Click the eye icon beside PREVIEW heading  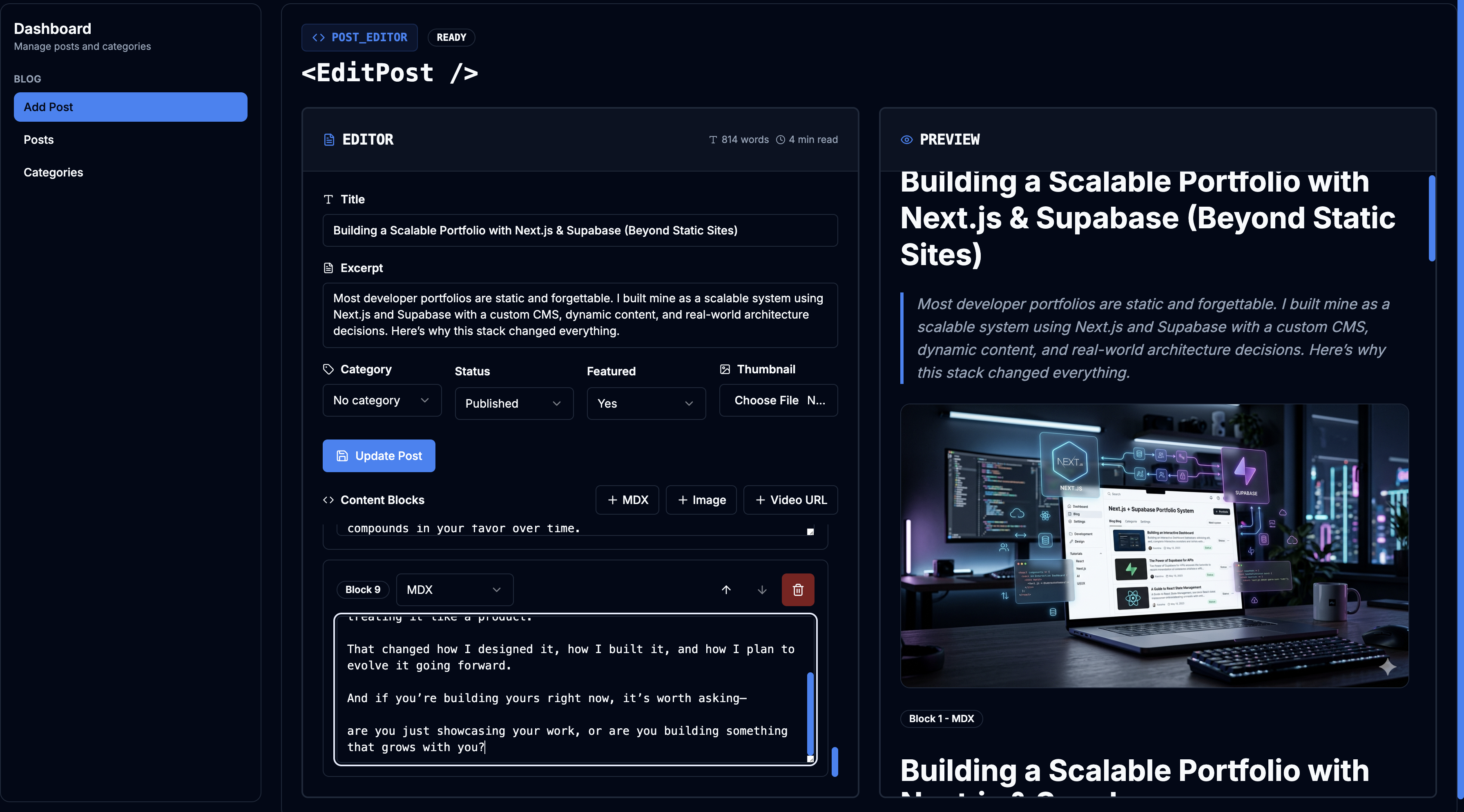coord(906,140)
